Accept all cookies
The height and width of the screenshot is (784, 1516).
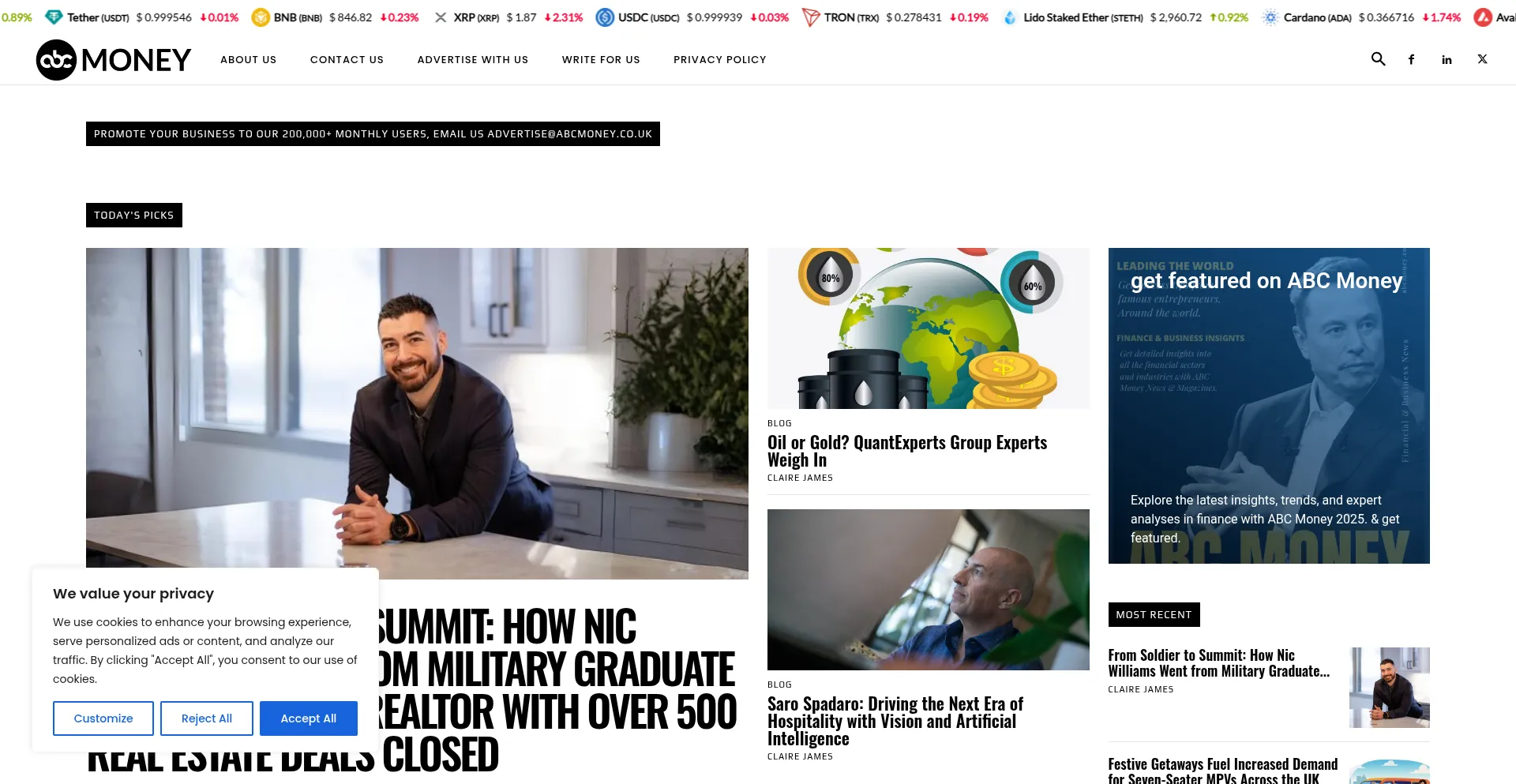tap(309, 718)
